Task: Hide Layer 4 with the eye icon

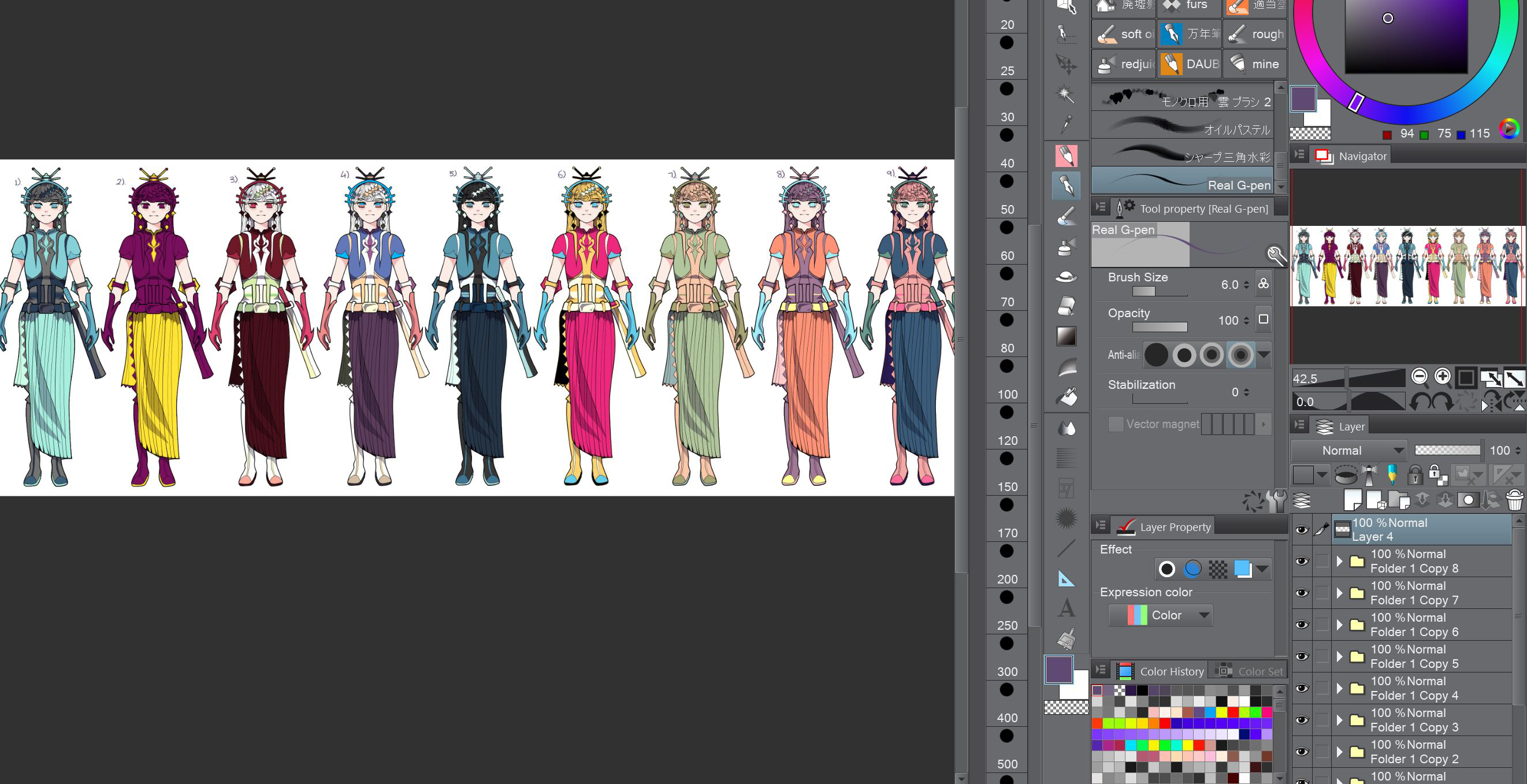Action: coord(1301,530)
